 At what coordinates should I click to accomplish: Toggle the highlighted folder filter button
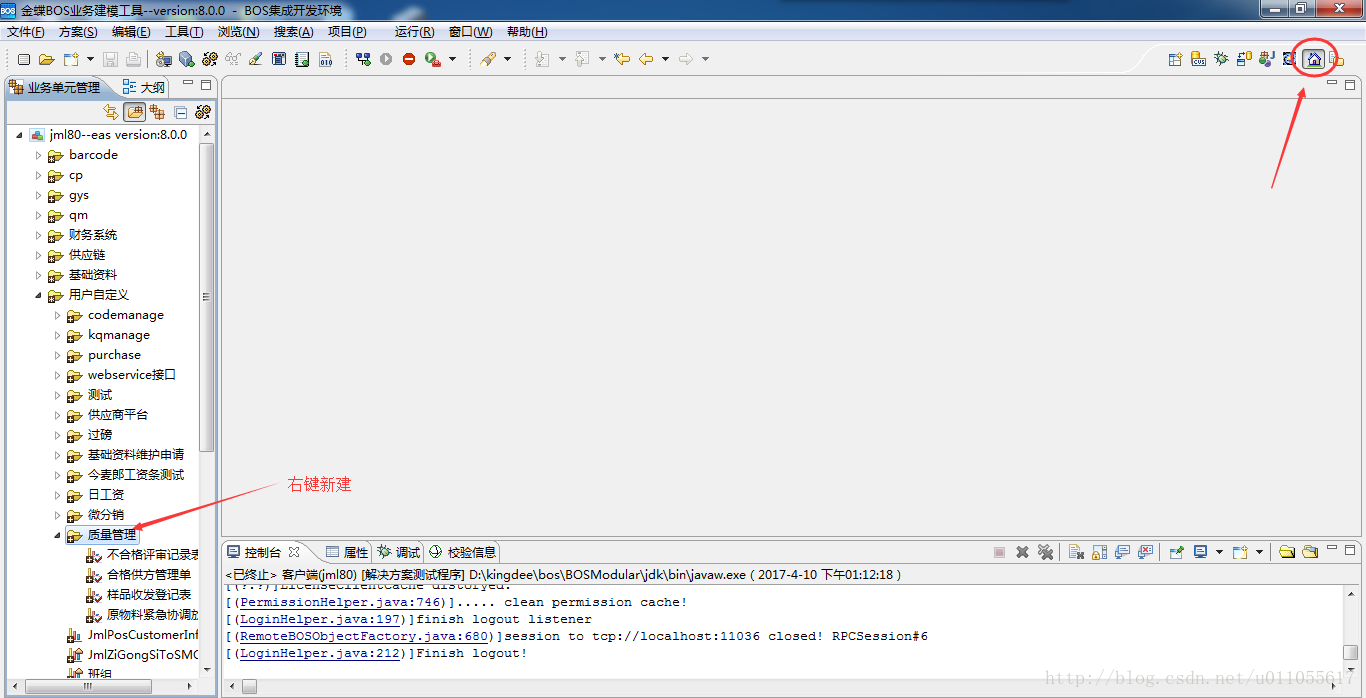135,112
